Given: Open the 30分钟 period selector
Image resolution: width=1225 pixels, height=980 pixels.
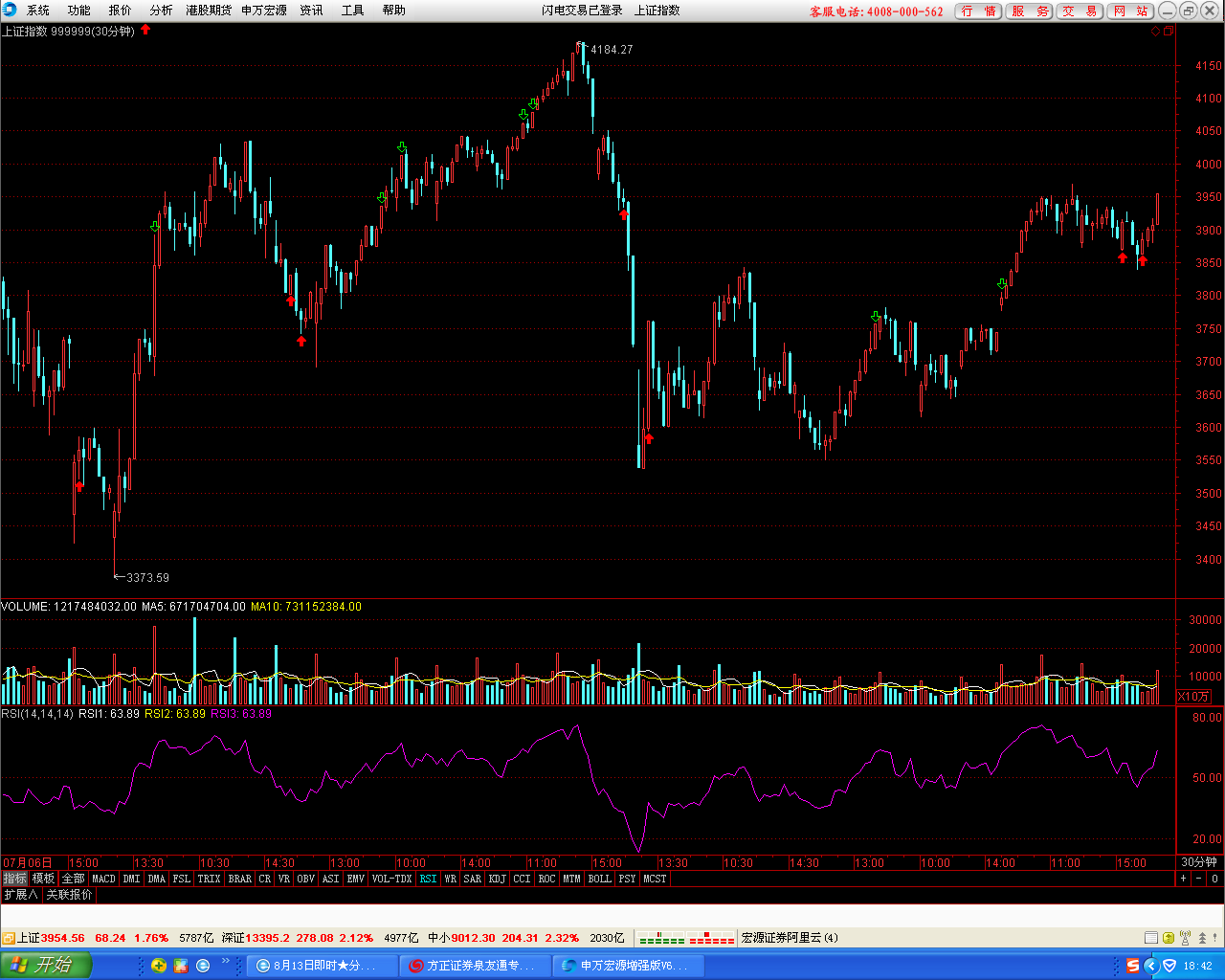Looking at the screenshot, I should (1199, 862).
